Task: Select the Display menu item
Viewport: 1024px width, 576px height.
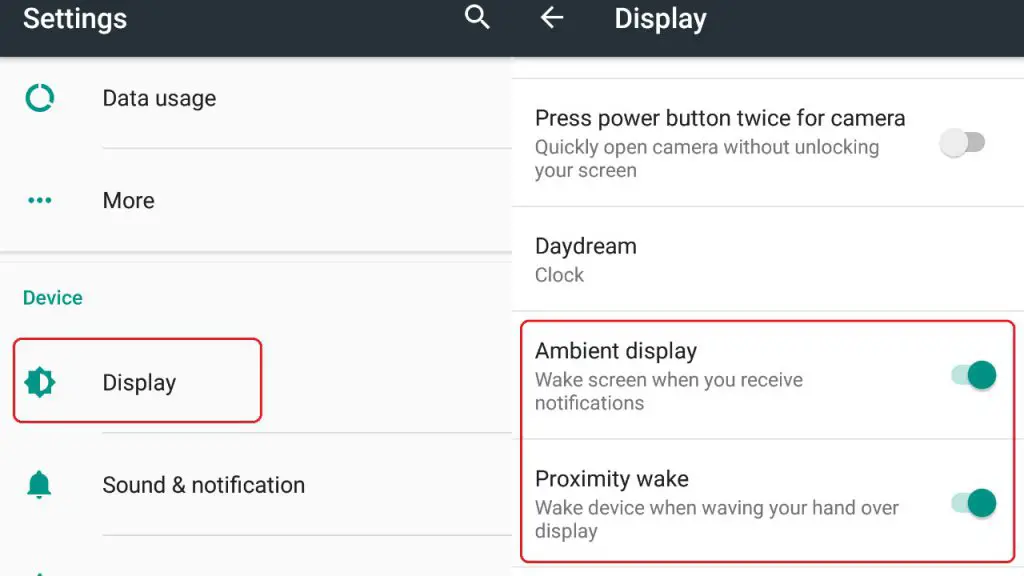Action: click(137, 381)
